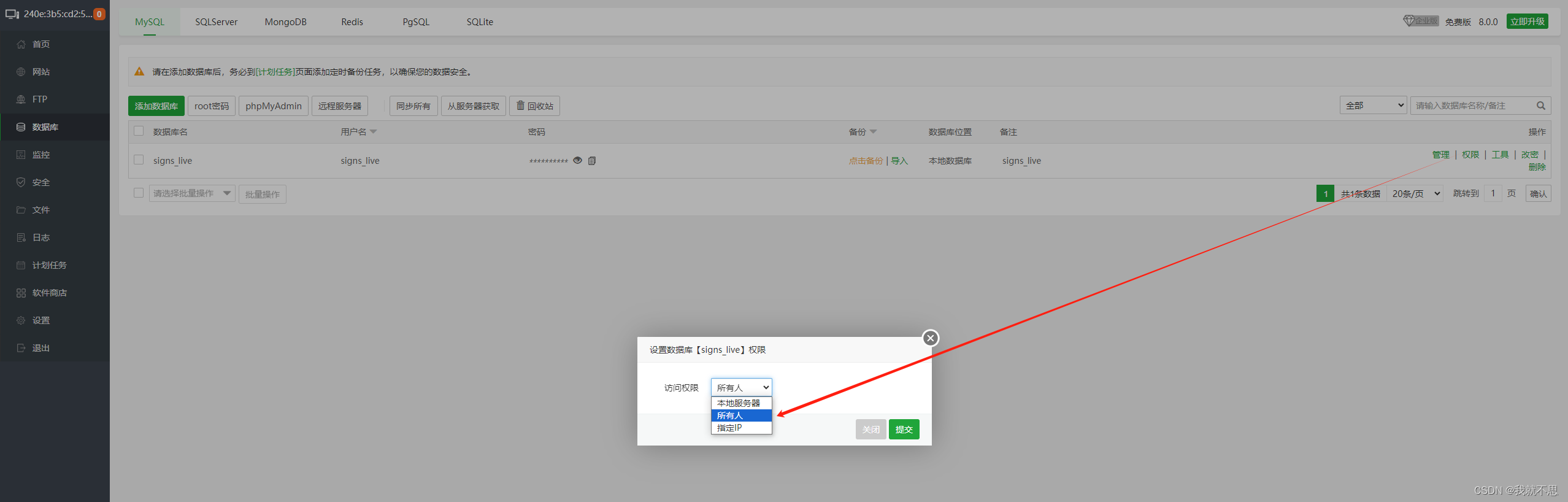Click the root密码 button
The height and width of the screenshot is (502, 1568).
[x=212, y=106]
